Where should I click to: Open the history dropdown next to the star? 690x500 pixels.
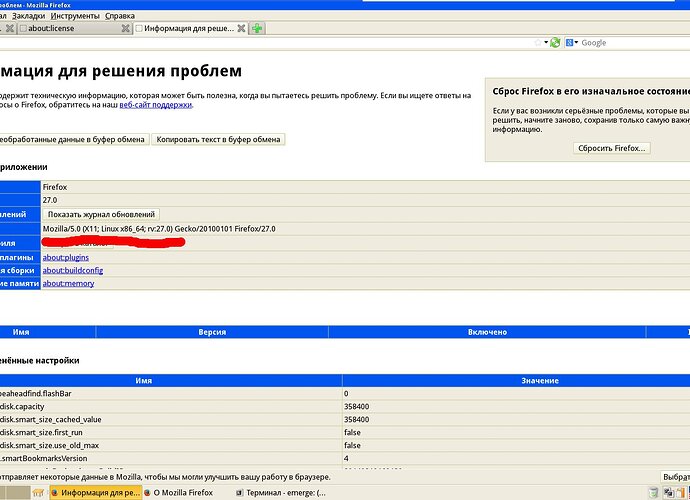click(546, 43)
